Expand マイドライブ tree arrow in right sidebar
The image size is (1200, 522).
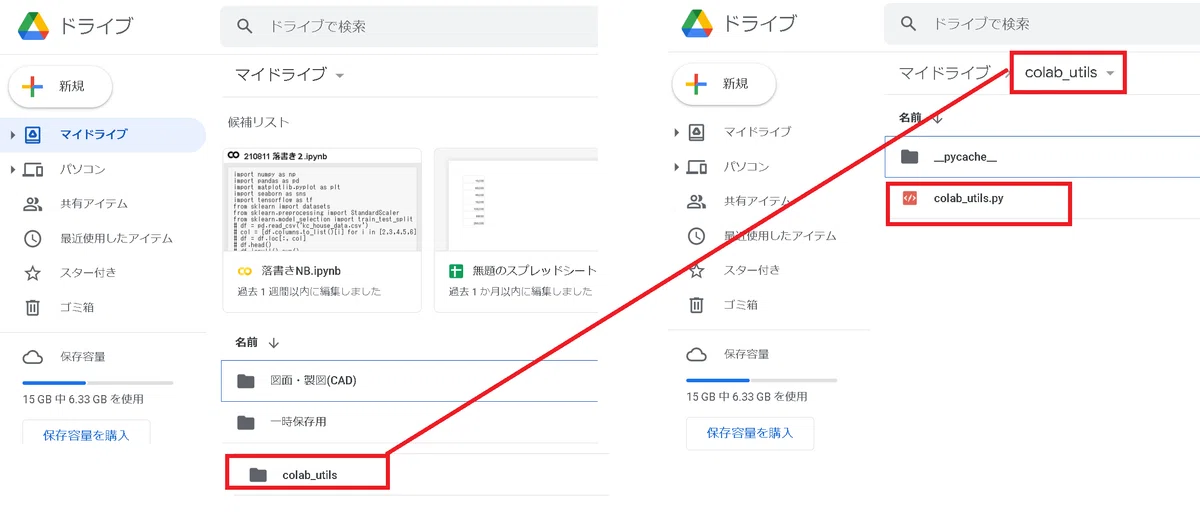tap(676, 131)
